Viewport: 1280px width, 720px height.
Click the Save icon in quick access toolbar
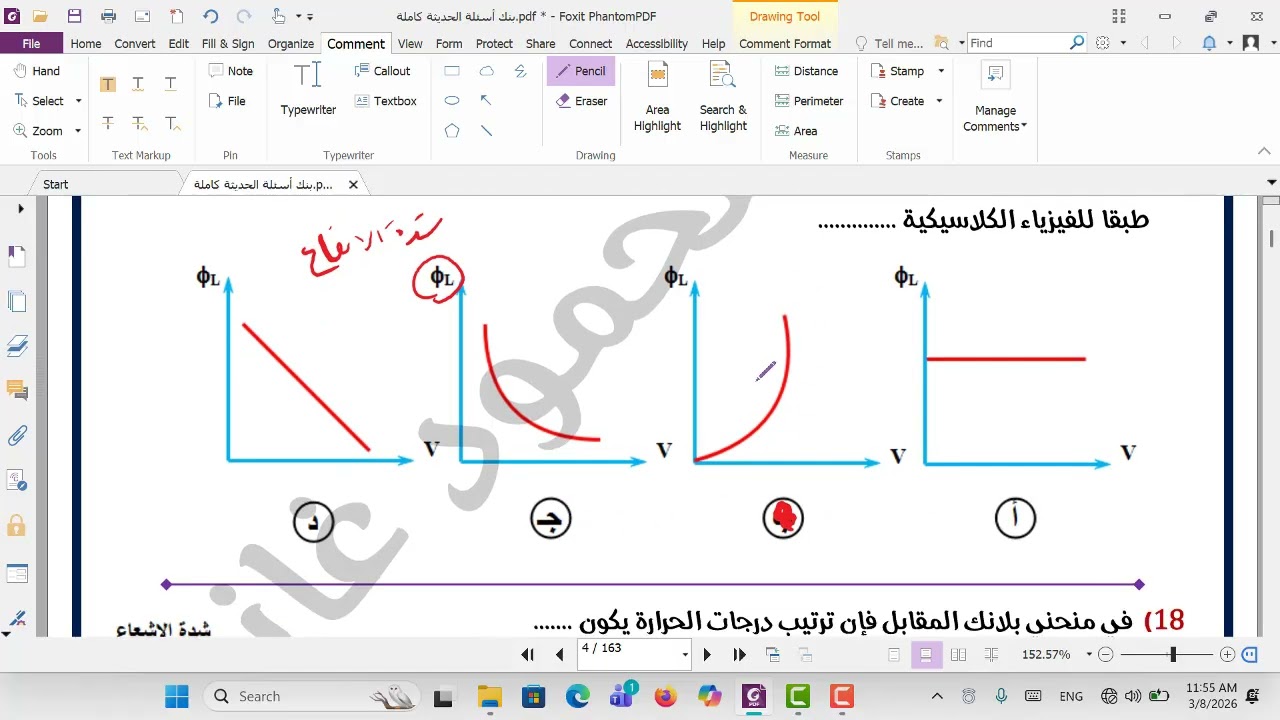tap(74, 16)
